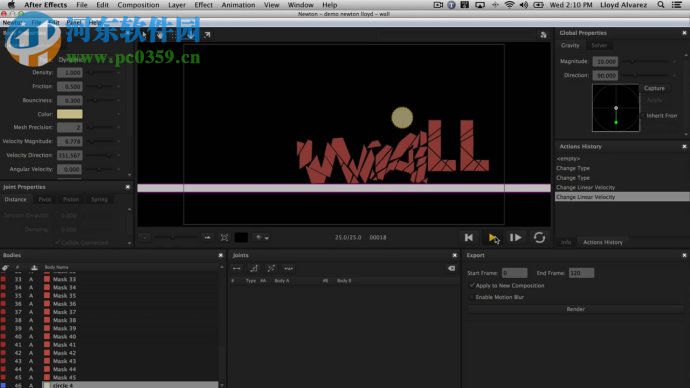Select the Actions History bottom tab
Image resolution: width=690 pixels, height=388 pixels.
(603, 242)
